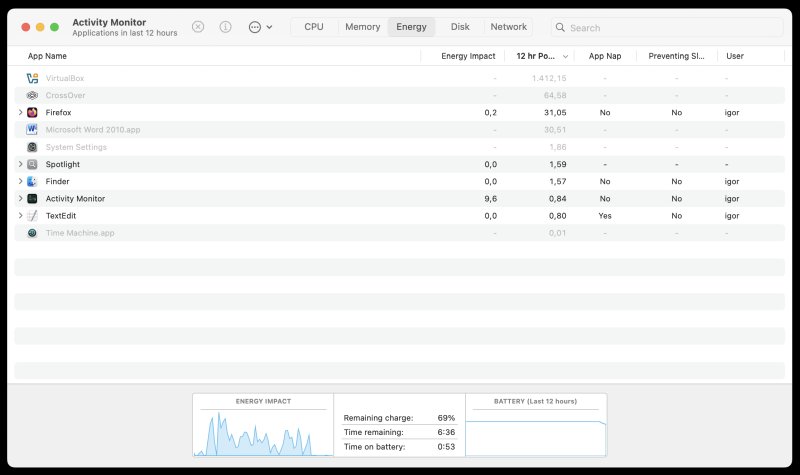Expand the TextEdit process row
The image size is (800, 475).
(x=20, y=216)
